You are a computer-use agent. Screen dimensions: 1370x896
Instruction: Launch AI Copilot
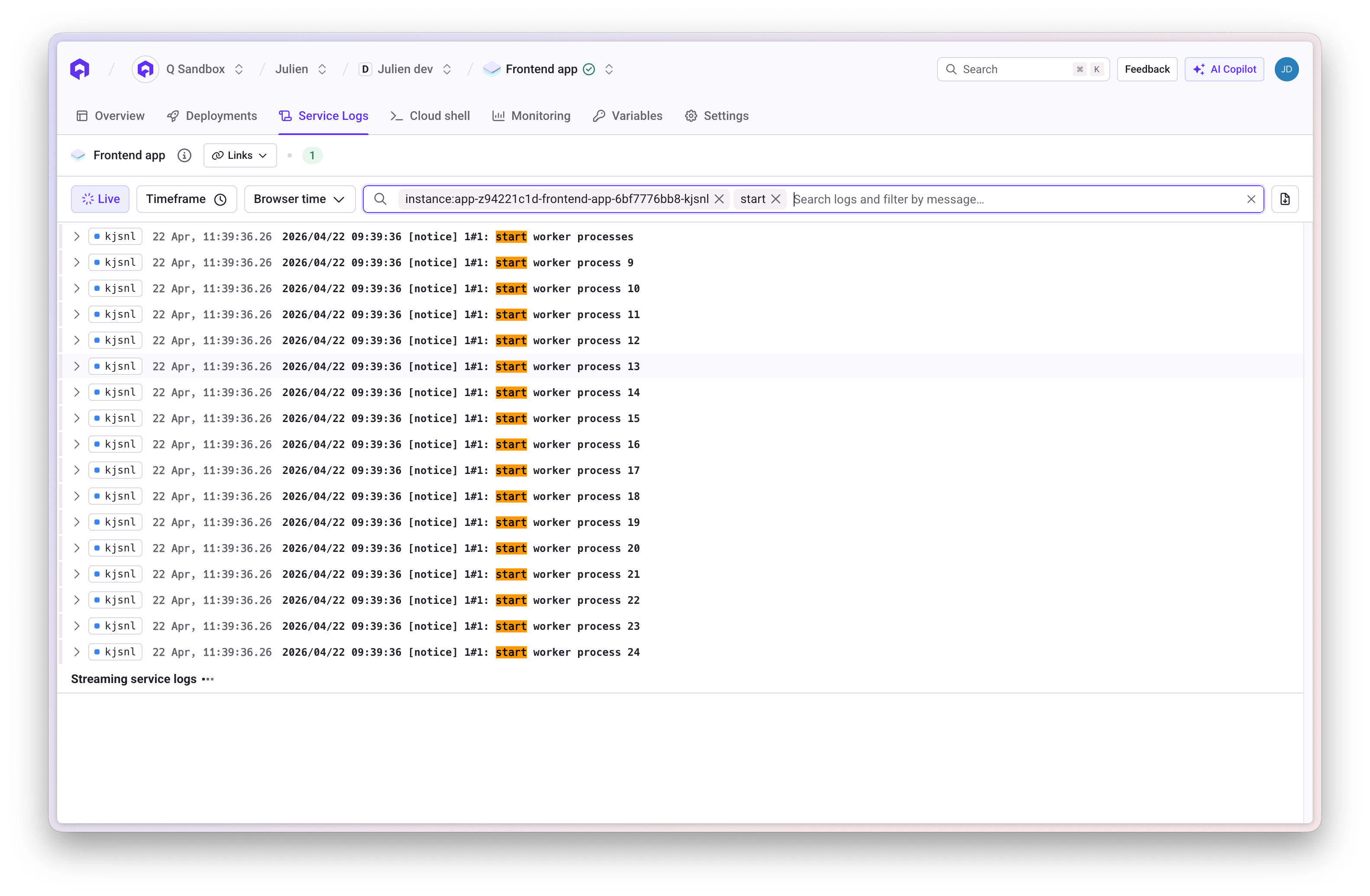1225,69
